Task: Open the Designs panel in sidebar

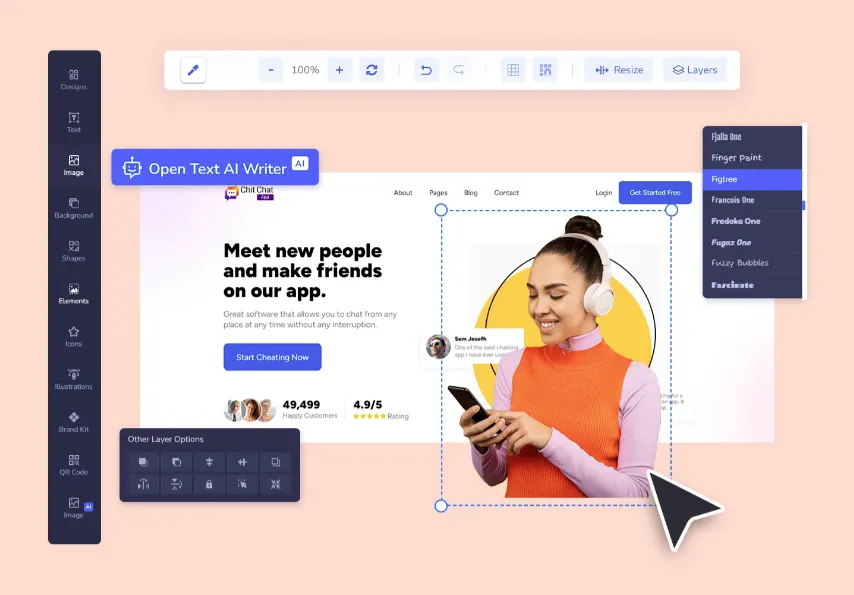Action: coord(74,79)
